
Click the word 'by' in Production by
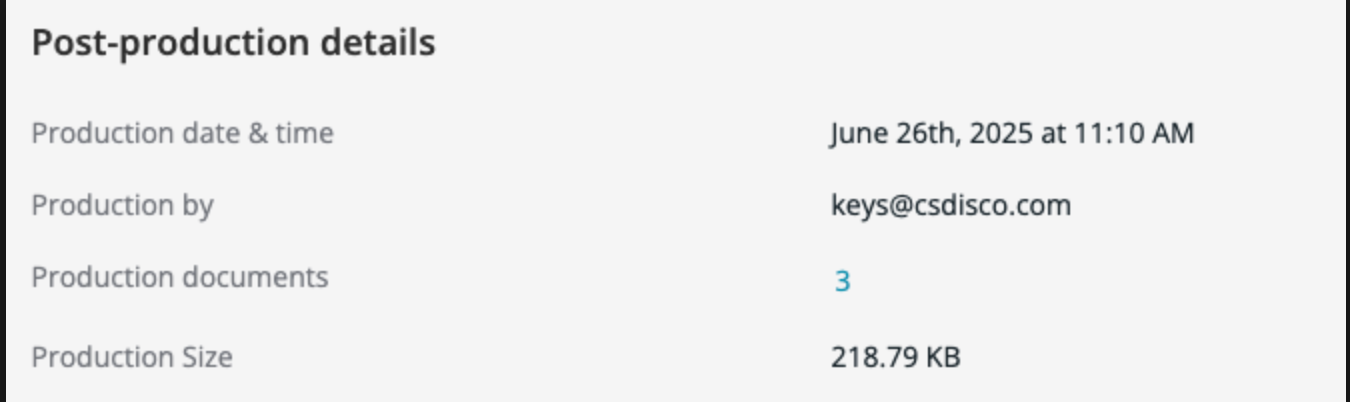[196, 206]
